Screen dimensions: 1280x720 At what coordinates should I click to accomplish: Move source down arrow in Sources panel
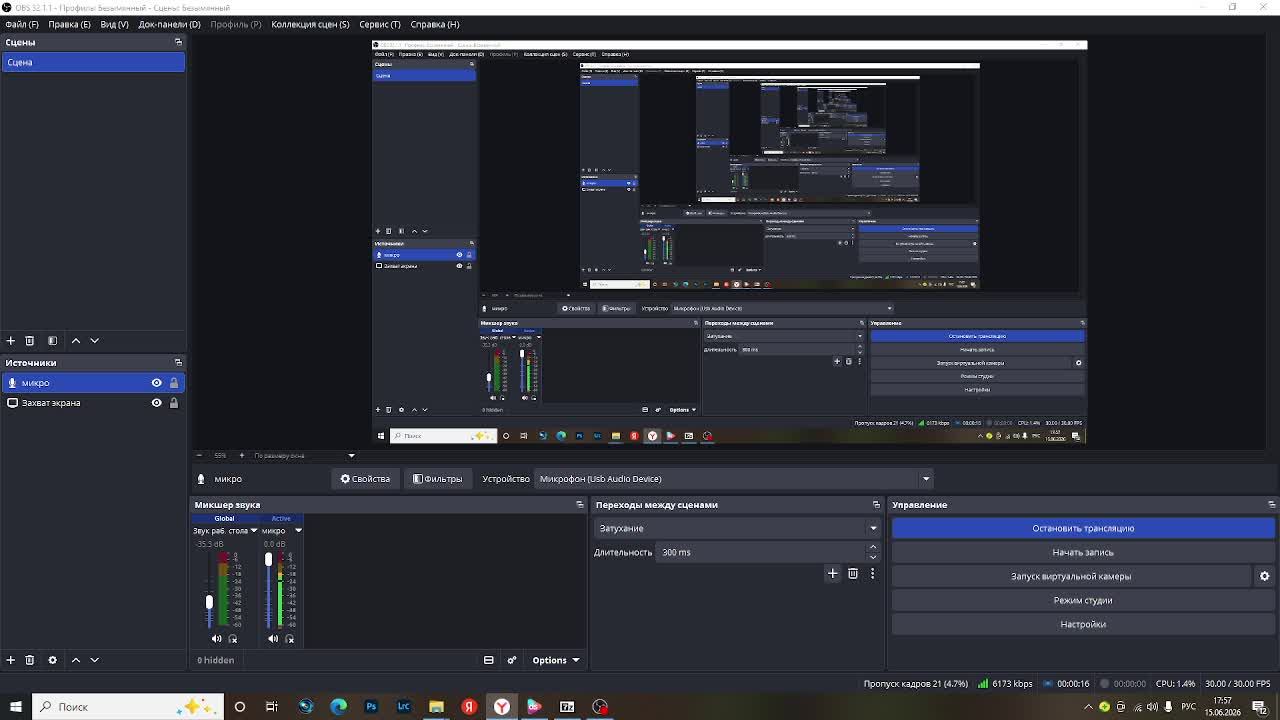point(95,660)
